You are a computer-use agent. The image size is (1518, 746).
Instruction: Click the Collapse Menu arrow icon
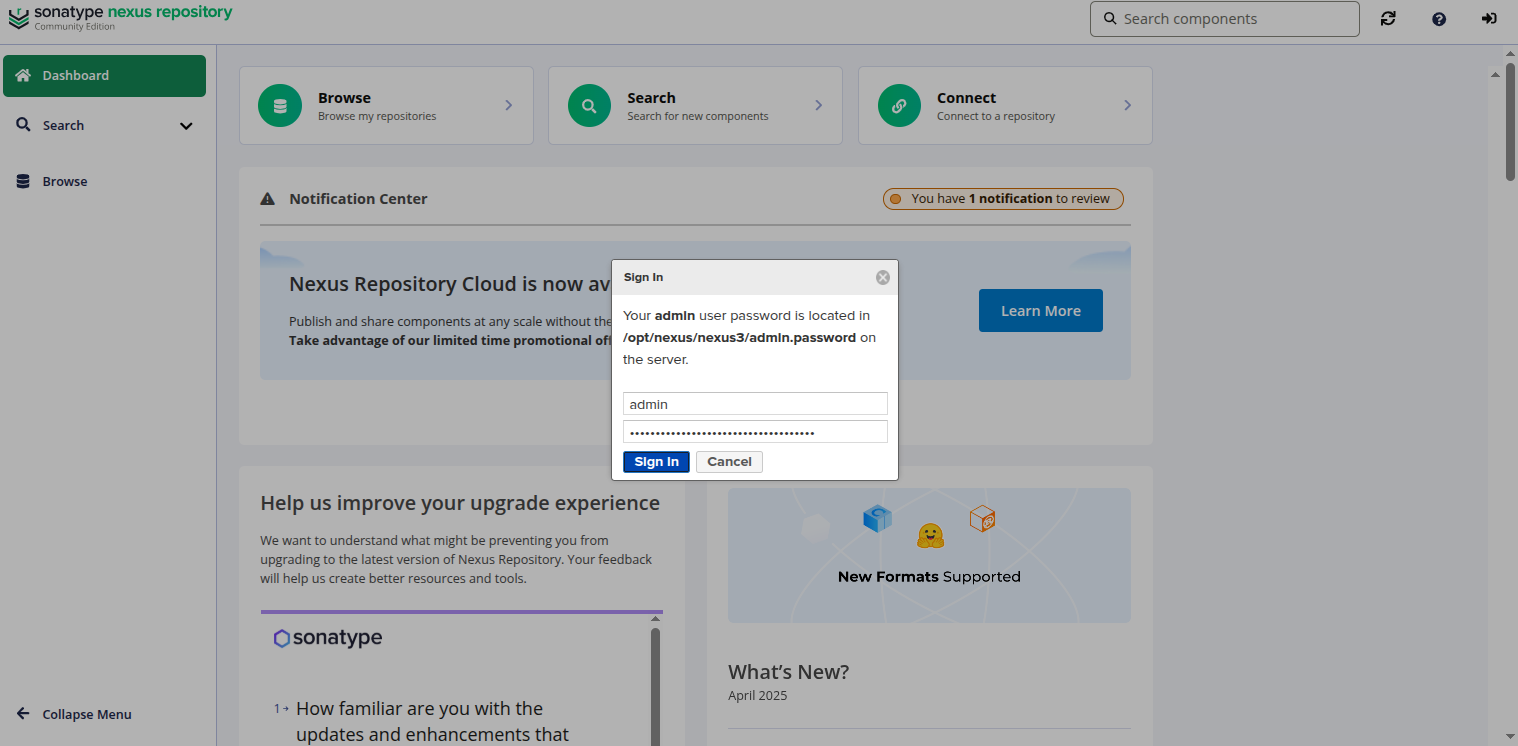click(x=23, y=714)
